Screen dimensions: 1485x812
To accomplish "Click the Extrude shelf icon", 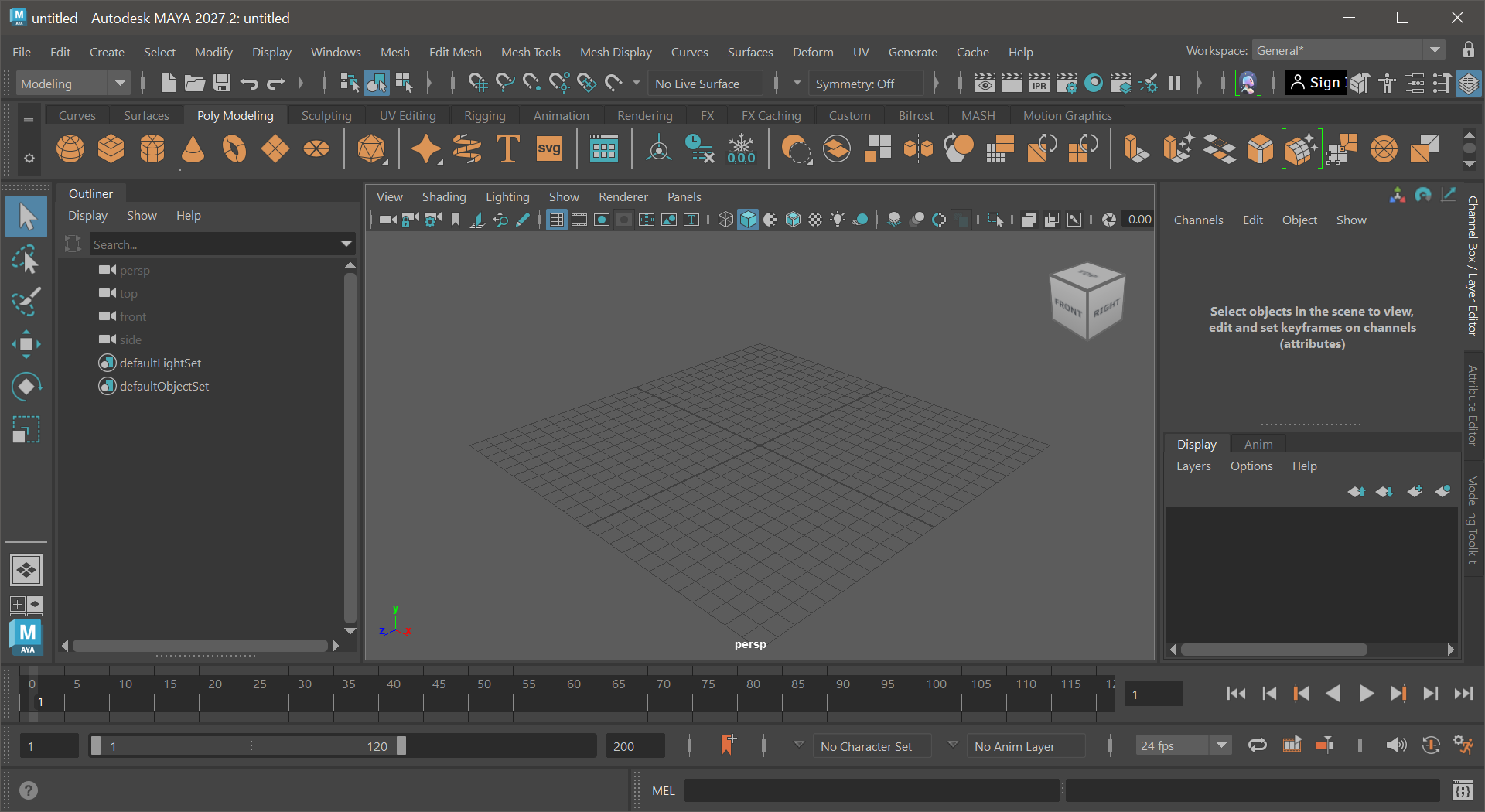I will (1136, 148).
